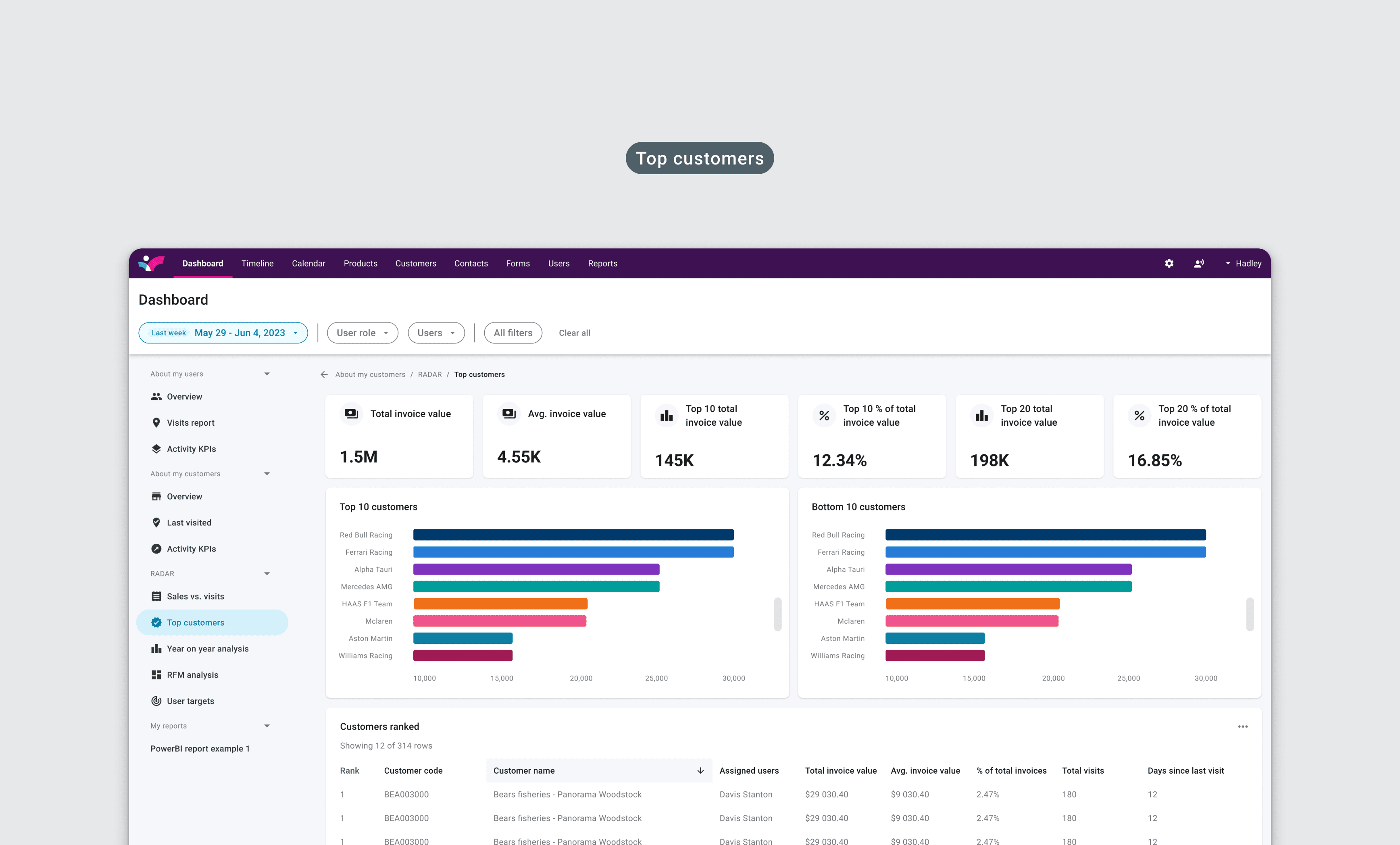The image size is (1400, 845).
Task: Go to the Users nav tab
Action: tap(558, 264)
